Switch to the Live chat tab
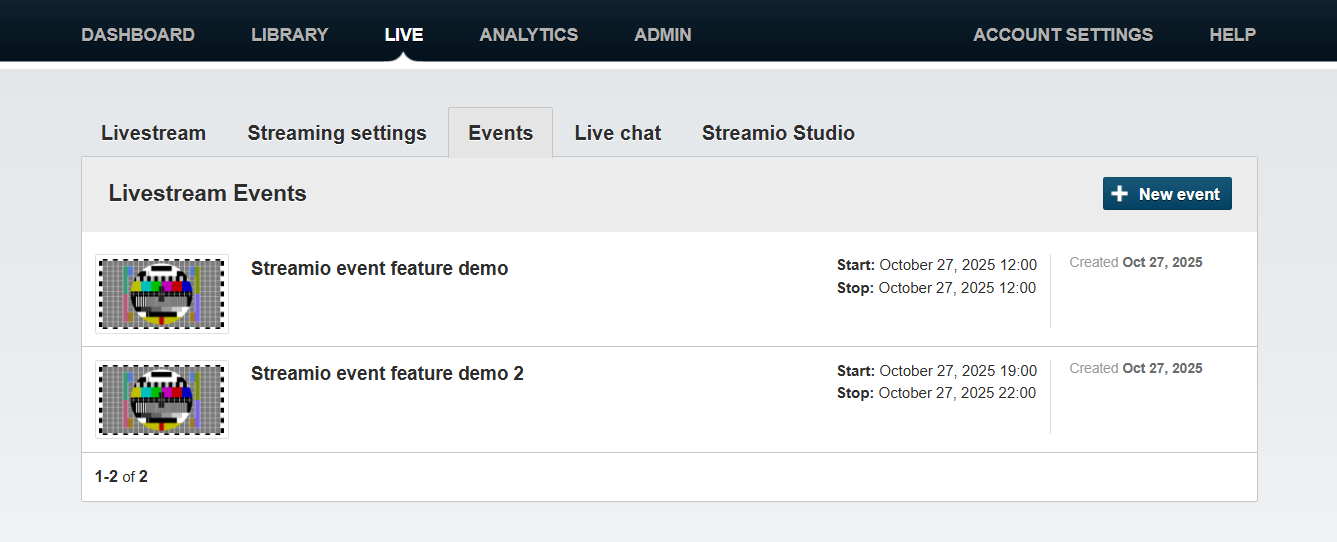 [617, 133]
